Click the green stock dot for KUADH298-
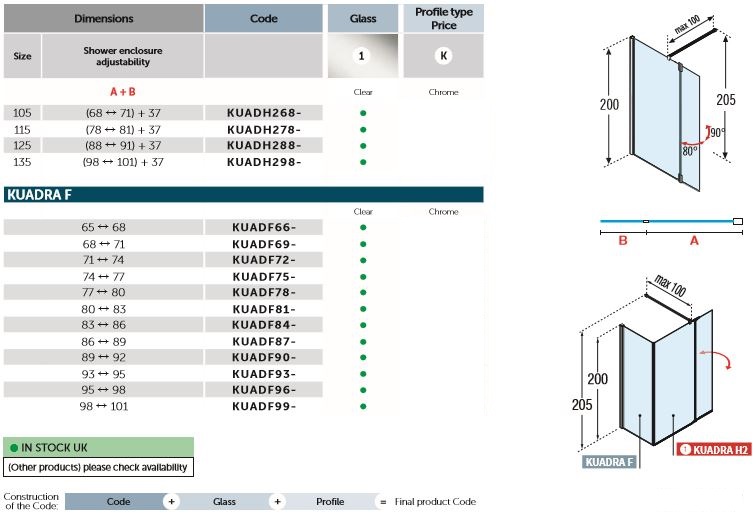 pos(363,162)
